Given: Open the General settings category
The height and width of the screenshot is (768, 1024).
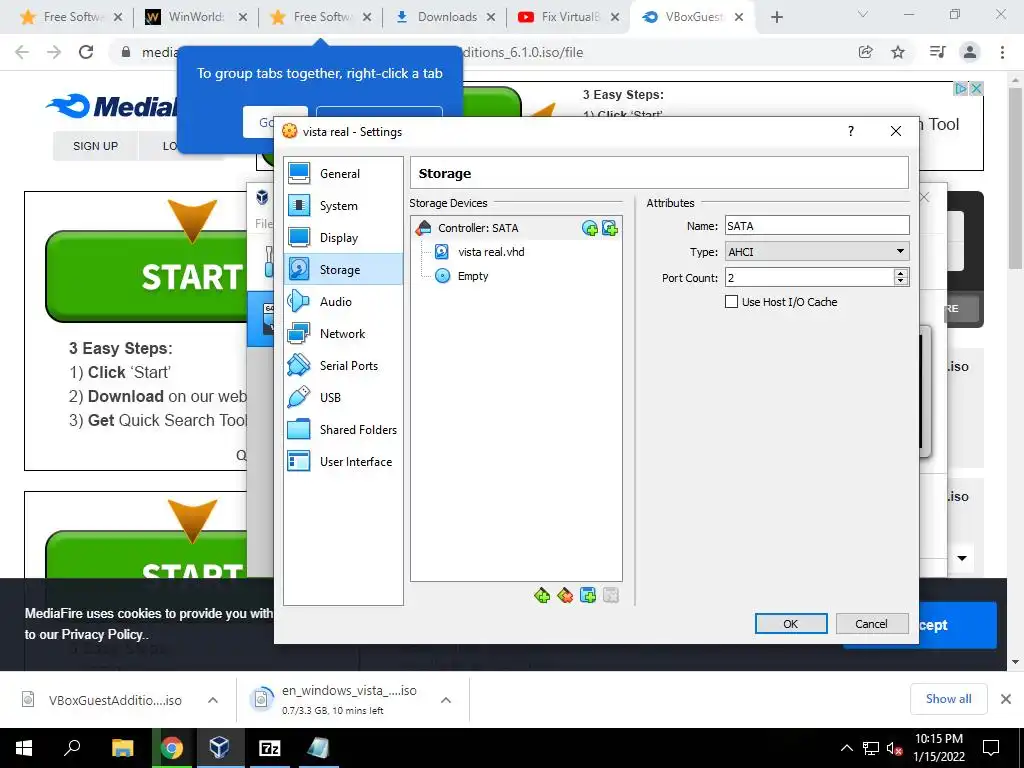Looking at the screenshot, I should tap(343, 173).
